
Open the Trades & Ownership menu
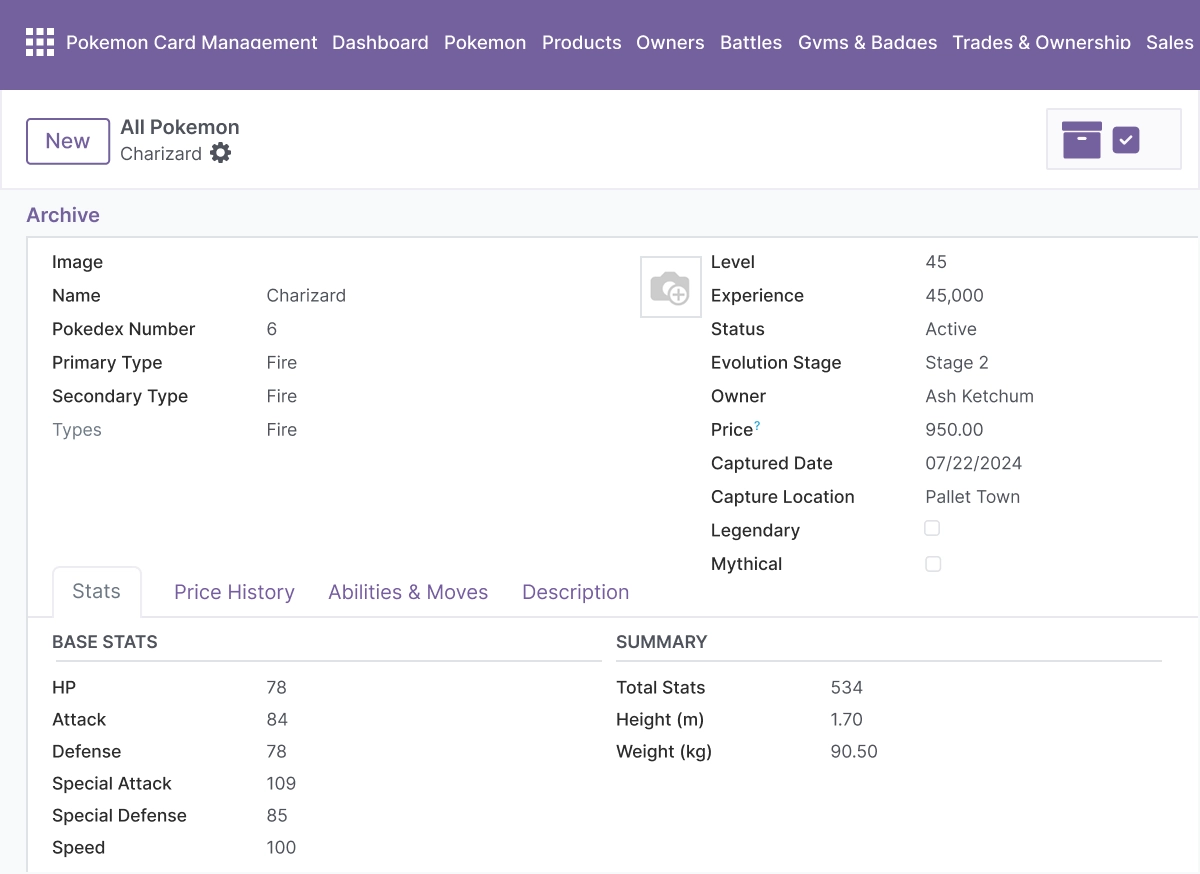click(1042, 42)
